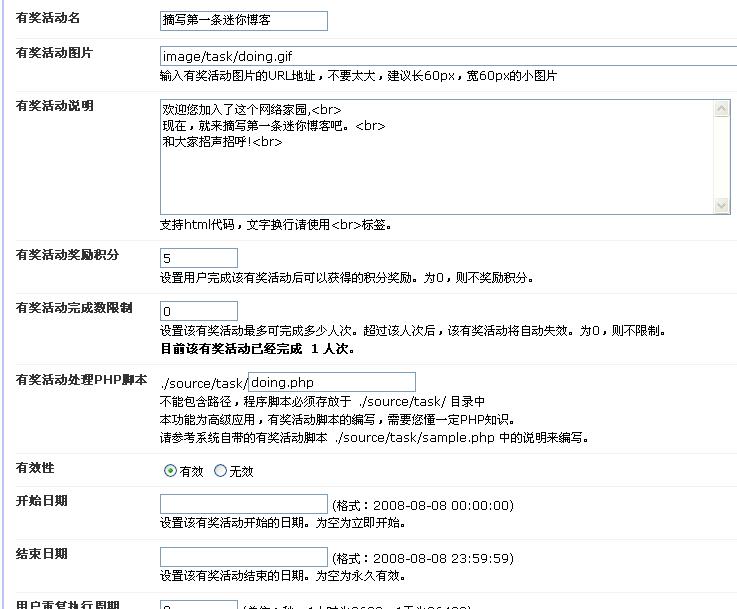737x609 pixels.
Task: Click the 有奖活动名 input field
Action: pos(243,21)
